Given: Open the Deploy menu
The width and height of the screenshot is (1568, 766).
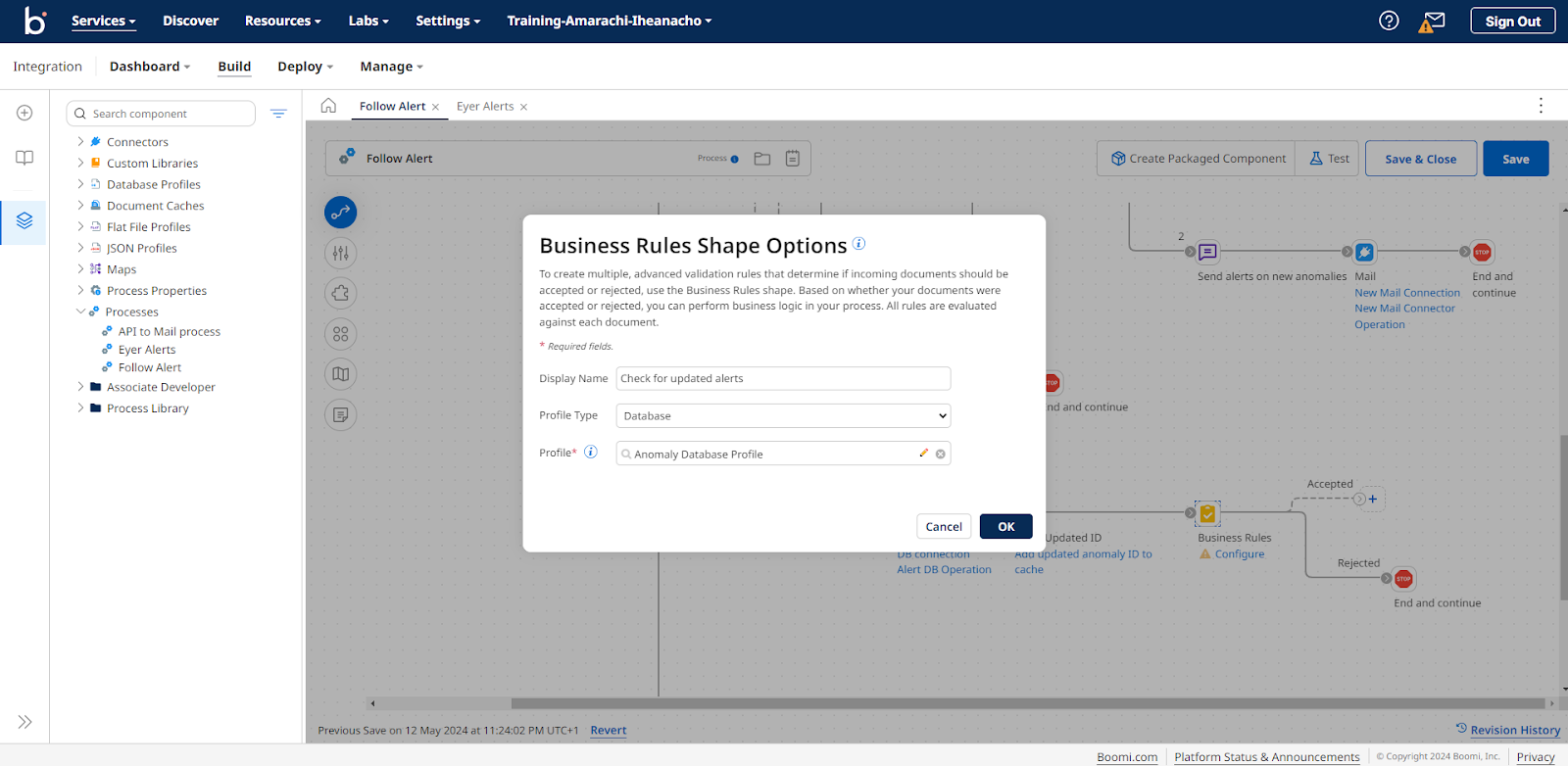Looking at the screenshot, I should [x=306, y=67].
